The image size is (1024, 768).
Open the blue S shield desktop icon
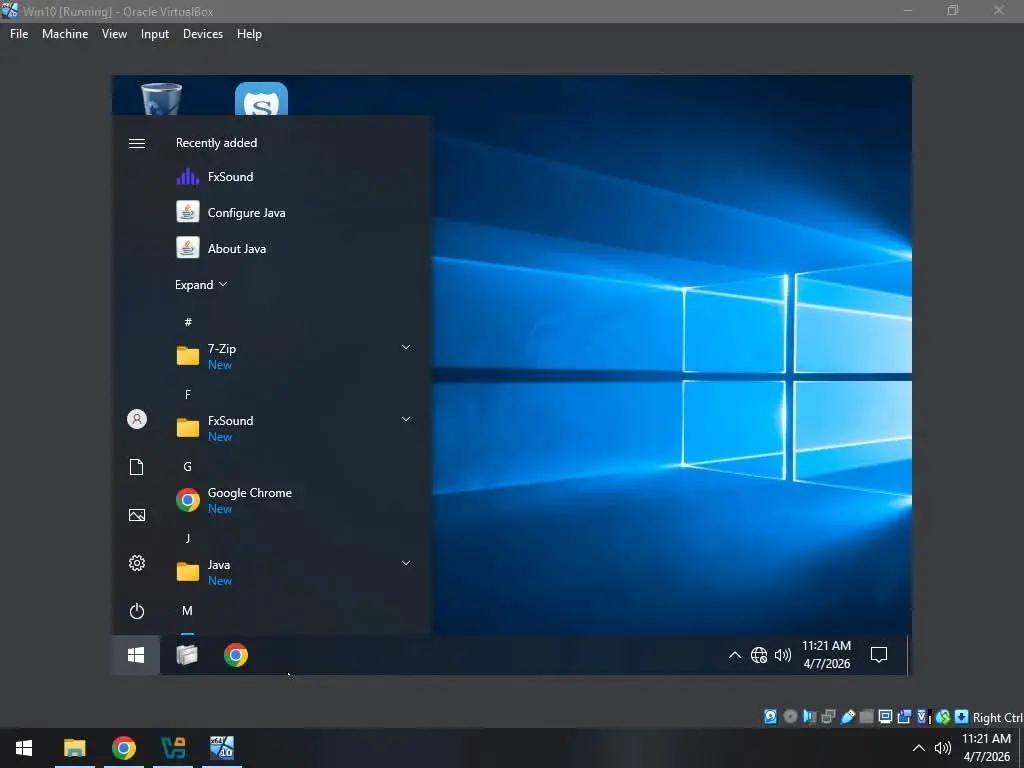[261, 99]
